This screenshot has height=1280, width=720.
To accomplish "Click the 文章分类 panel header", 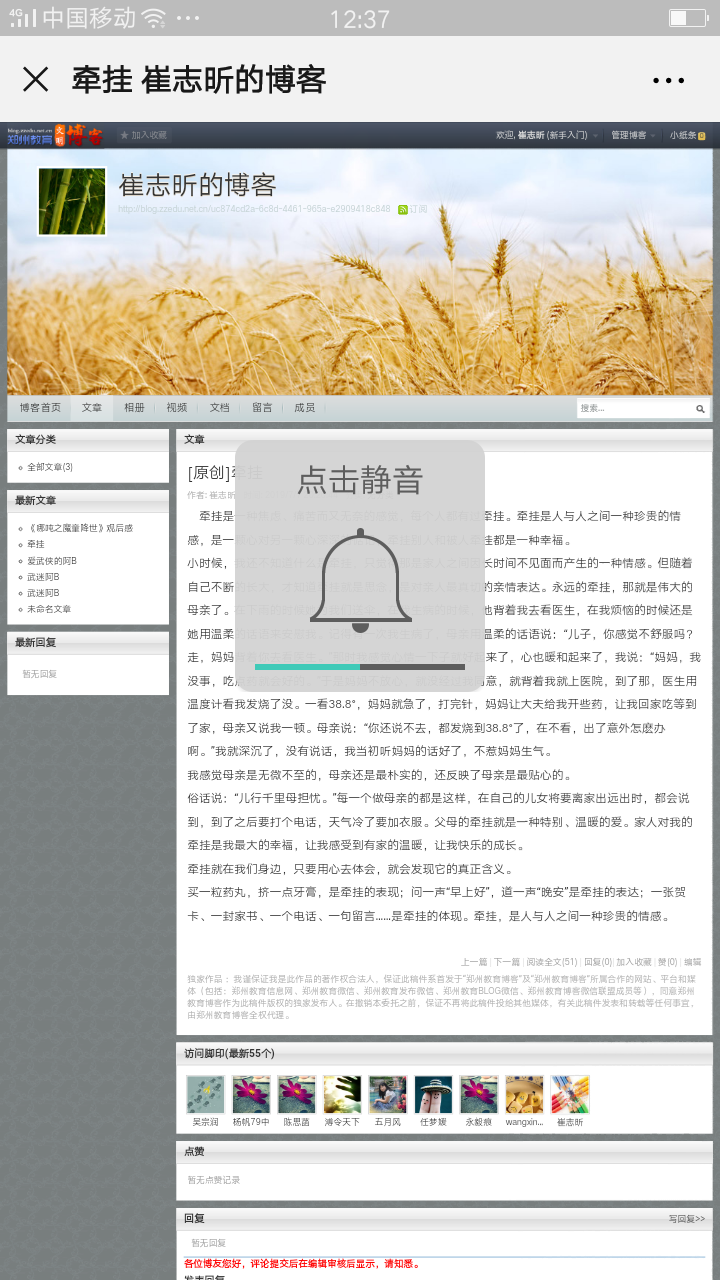I will [88, 440].
